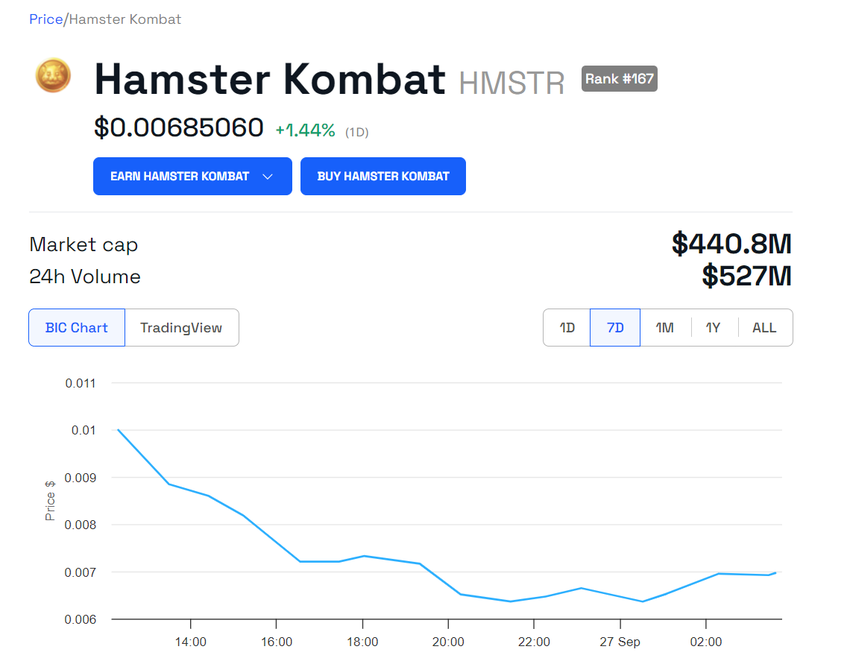Screen dimensions: 850x664
Task: Switch to the TradingView chart tab
Action: [182, 327]
